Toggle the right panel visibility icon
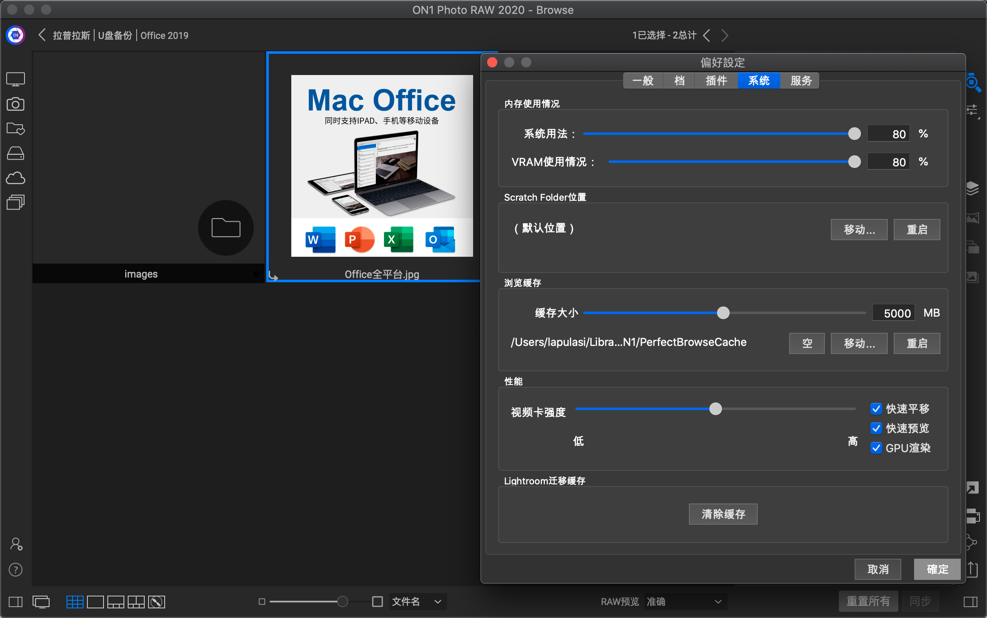 tap(971, 602)
